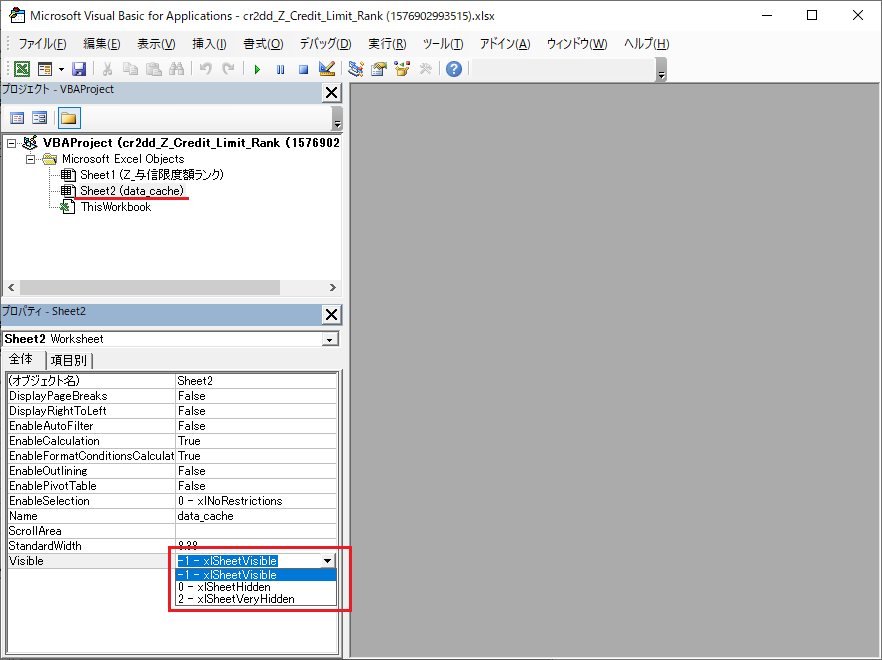The height and width of the screenshot is (660, 882).
Task: Open standard toolbar options overflow arrow
Action: pyautogui.click(x=662, y=70)
